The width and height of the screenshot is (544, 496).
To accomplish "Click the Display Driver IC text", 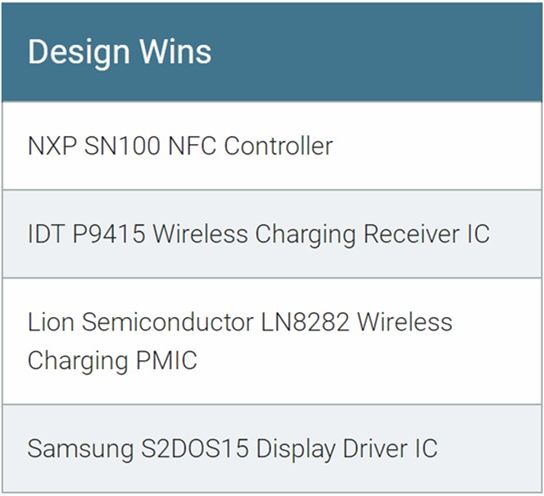I will click(347, 449).
